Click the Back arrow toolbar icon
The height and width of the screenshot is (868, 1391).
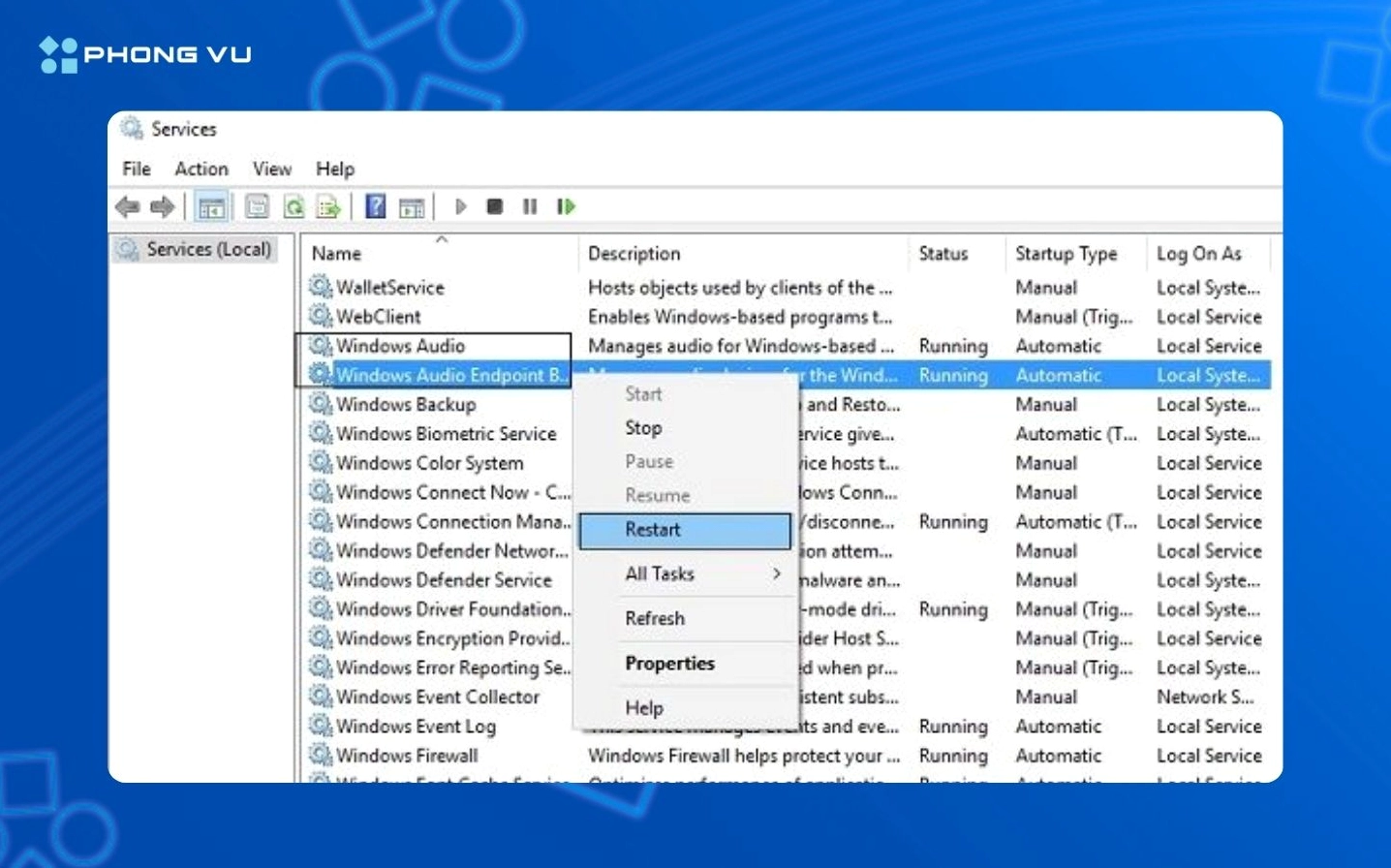coord(127,206)
